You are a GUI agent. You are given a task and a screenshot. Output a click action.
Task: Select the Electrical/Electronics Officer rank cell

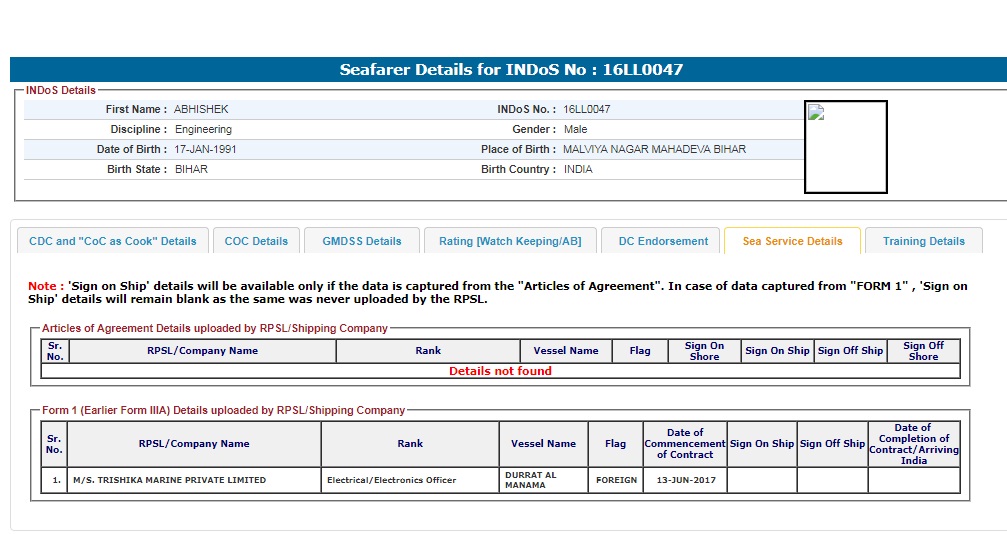pos(410,480)
